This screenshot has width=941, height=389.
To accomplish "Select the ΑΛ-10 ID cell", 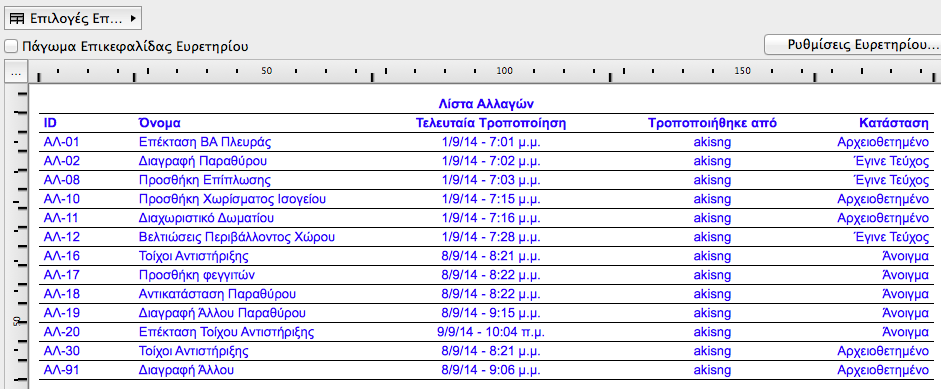I will pyautogui.click(x=62, y=199).
